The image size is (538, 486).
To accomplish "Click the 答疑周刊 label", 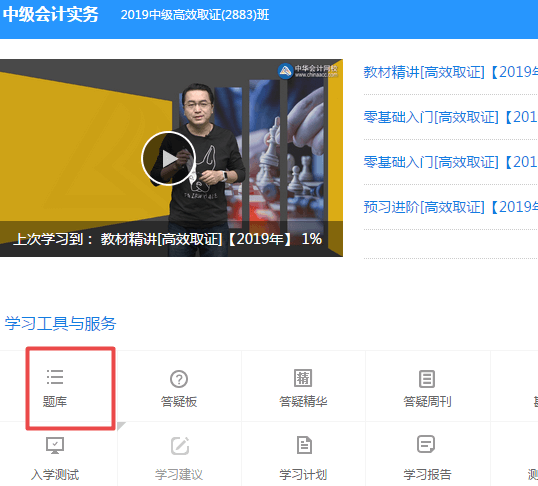I will (x=427, y=401).
